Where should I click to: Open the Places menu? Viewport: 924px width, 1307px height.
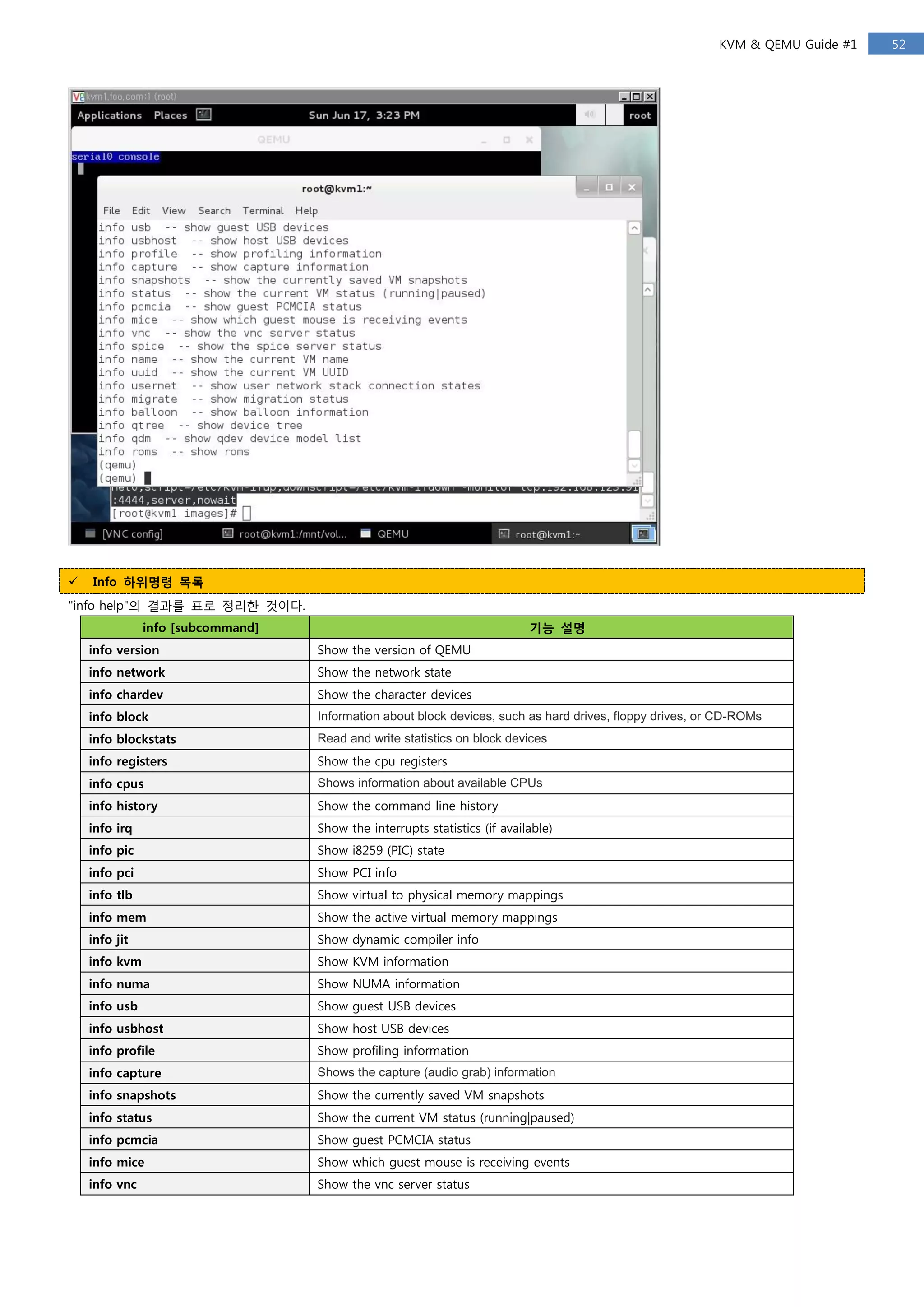coord(170,115)
